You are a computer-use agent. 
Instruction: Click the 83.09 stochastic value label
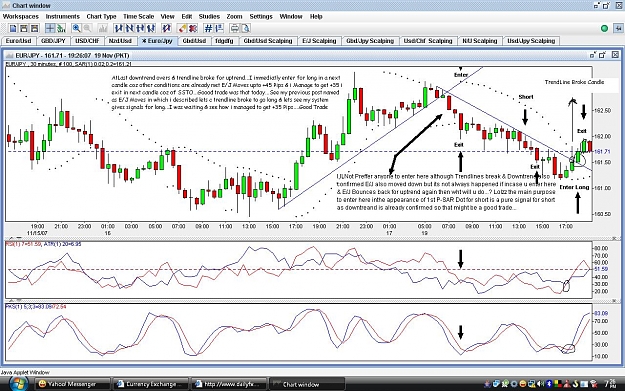[601, 314]
